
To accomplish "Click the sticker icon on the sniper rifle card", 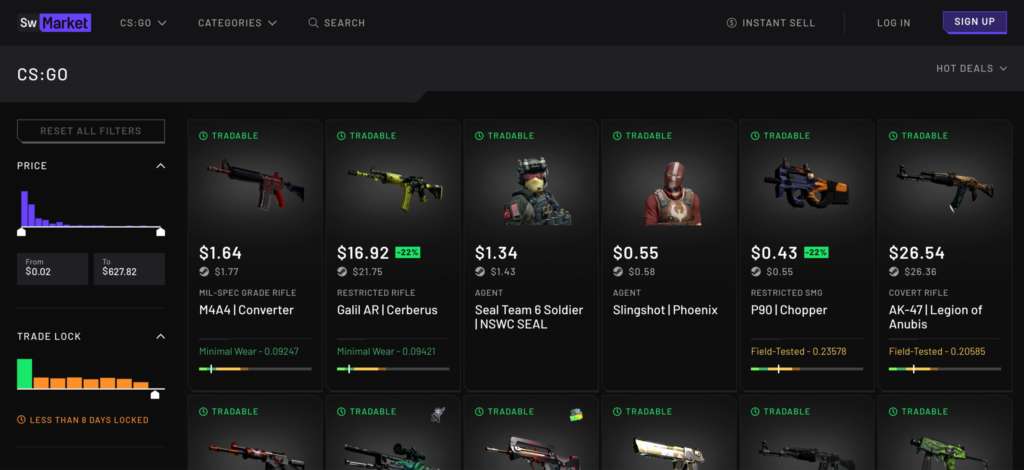I will pos(438,414).
